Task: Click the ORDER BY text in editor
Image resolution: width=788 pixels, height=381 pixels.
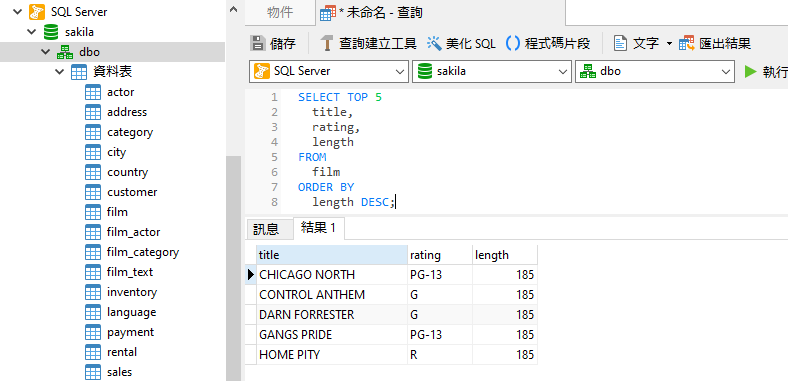Action: [326, 187]
